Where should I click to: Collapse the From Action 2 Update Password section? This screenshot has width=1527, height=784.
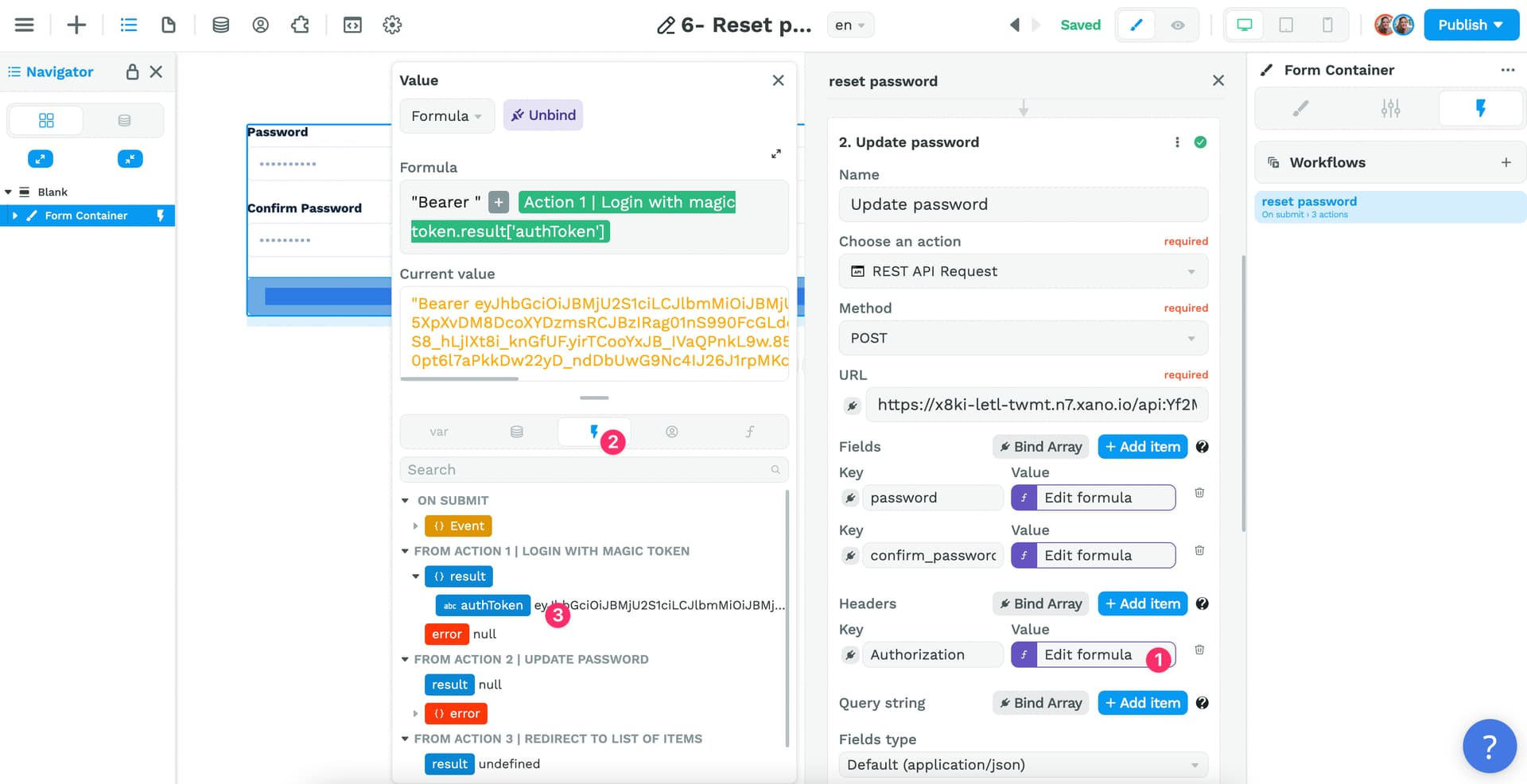tap(405, 659)
